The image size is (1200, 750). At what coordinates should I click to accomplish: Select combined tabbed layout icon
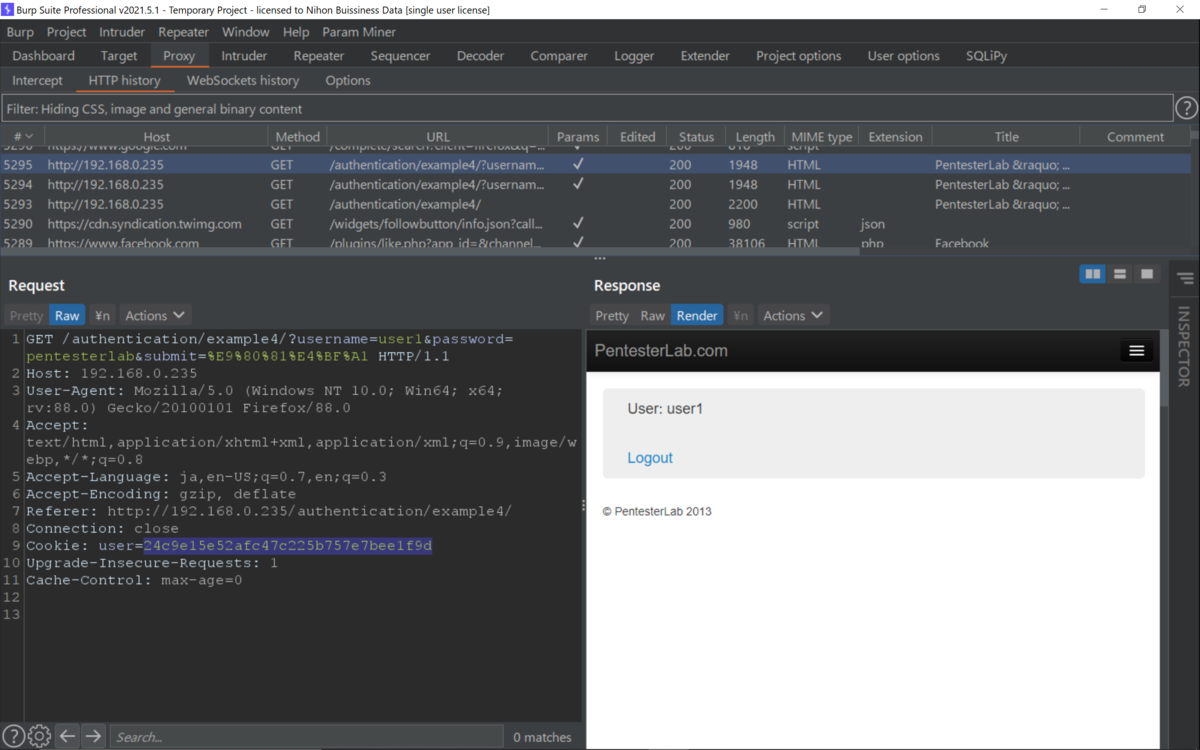point(1147,274)
